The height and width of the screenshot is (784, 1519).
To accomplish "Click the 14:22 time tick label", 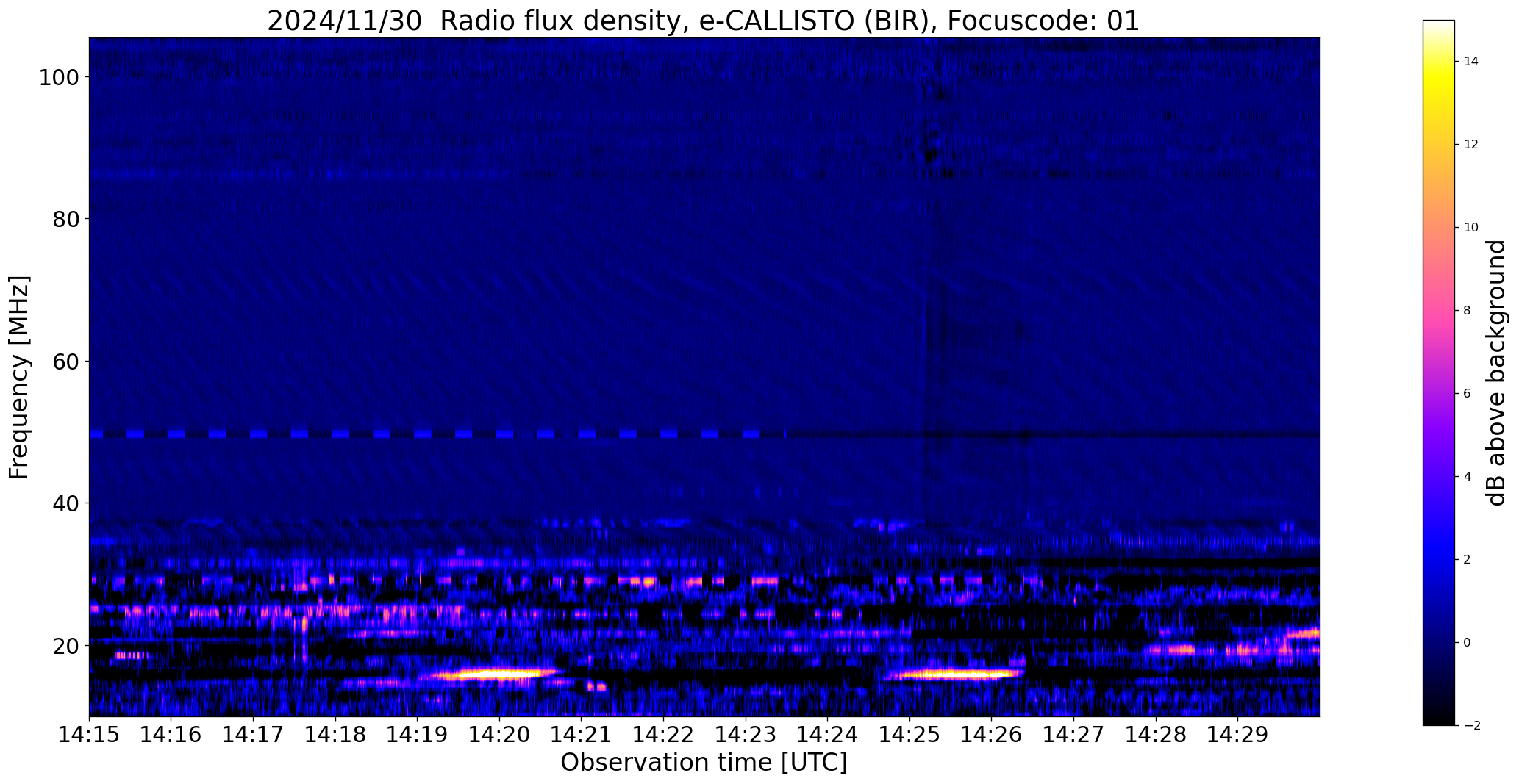I will pyautogui.click(x=663, y=735).
